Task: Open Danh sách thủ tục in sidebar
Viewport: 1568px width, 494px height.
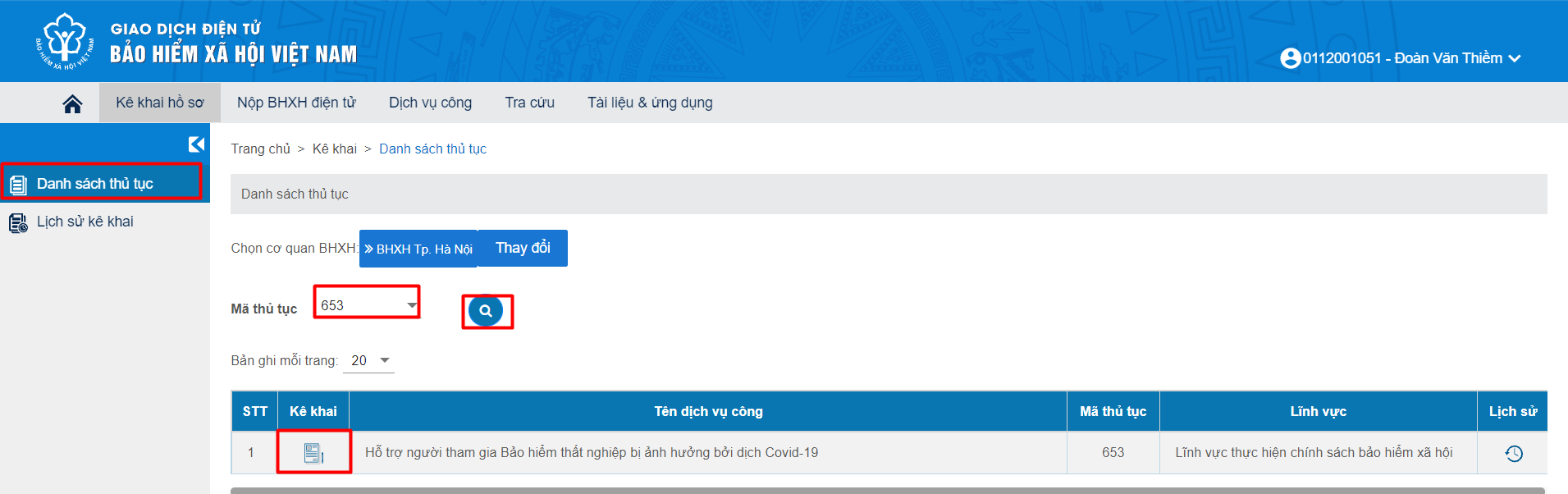Action: [95, 184]
